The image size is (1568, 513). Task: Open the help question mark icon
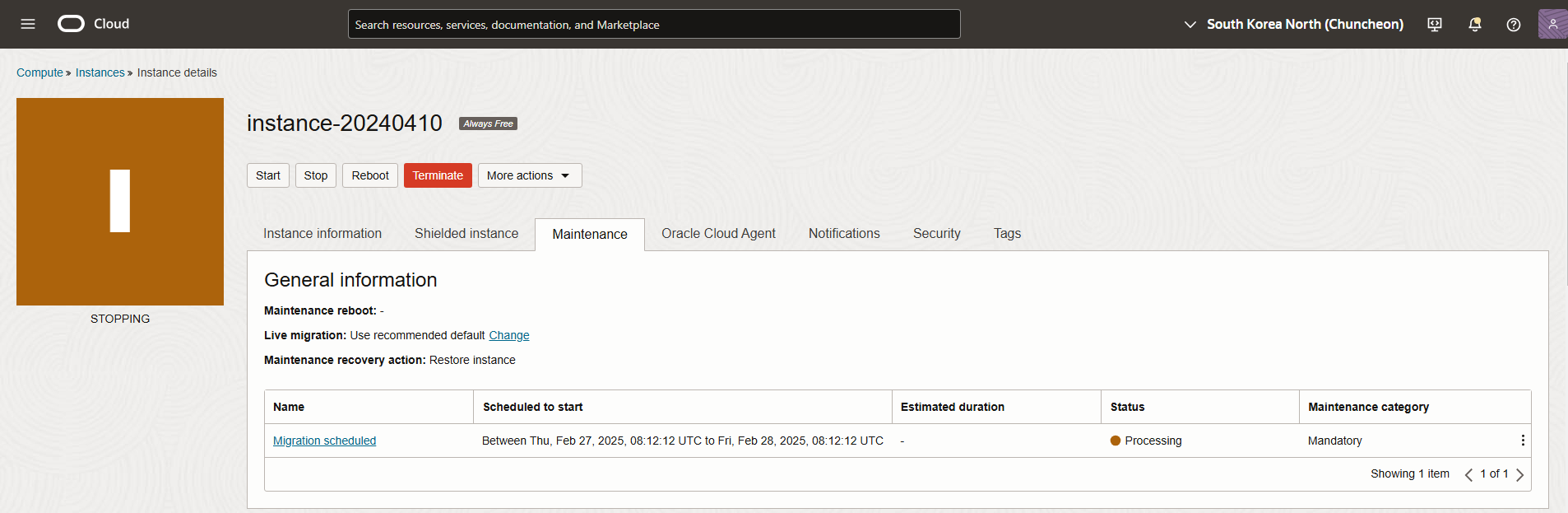1514,25
